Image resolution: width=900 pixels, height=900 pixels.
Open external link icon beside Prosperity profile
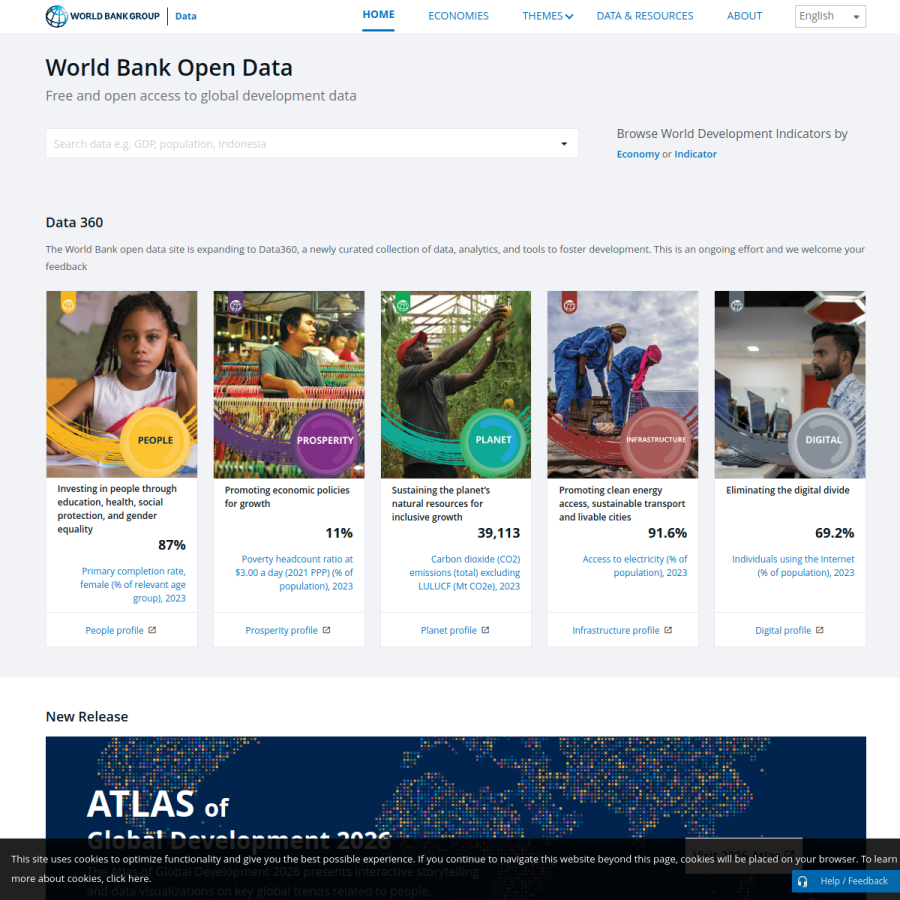coord(326,630)
